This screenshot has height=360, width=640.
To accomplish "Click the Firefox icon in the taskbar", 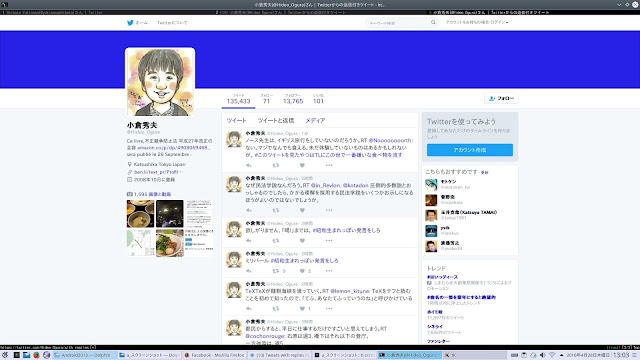I will 36,355.
